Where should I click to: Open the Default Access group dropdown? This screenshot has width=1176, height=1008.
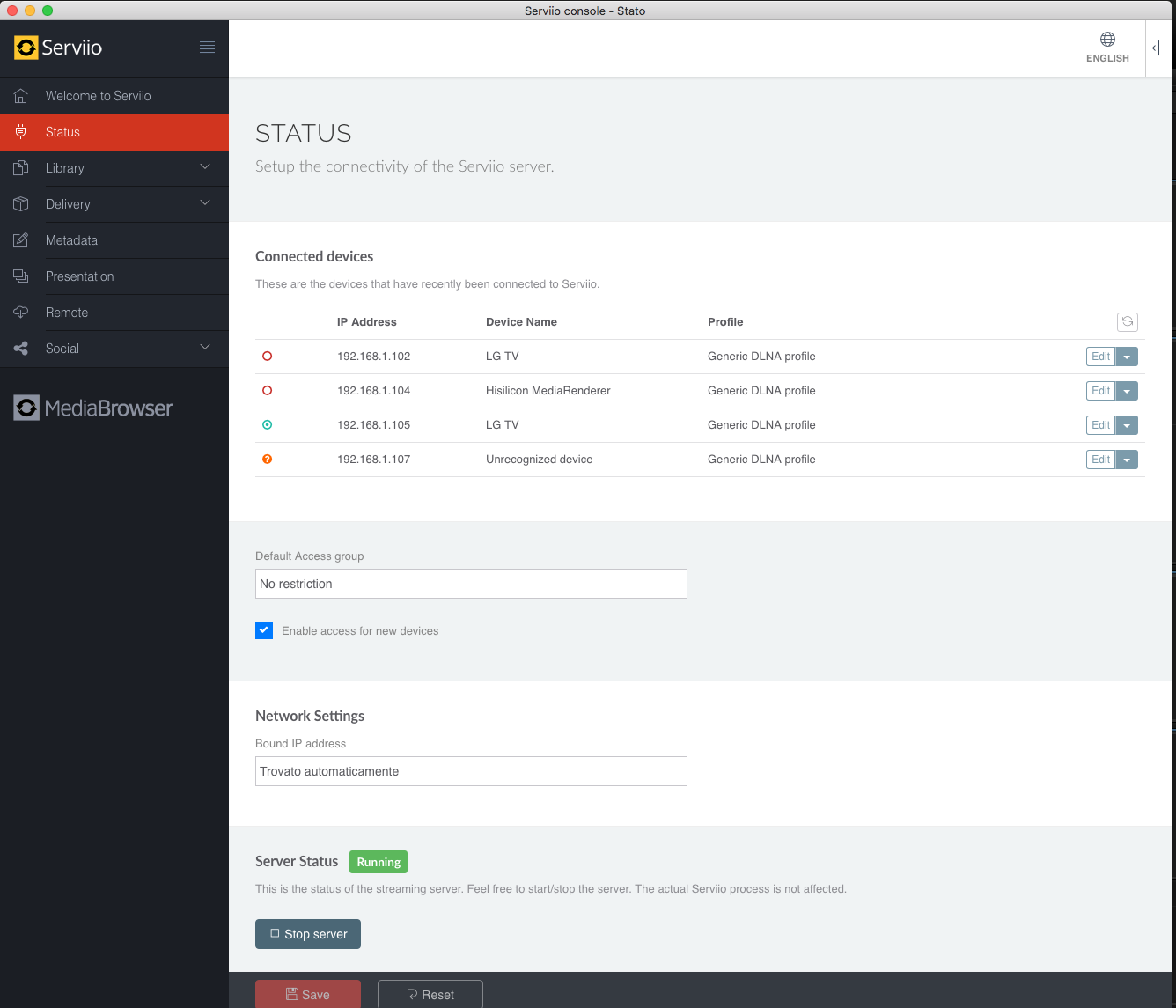(x=471, y=584)
